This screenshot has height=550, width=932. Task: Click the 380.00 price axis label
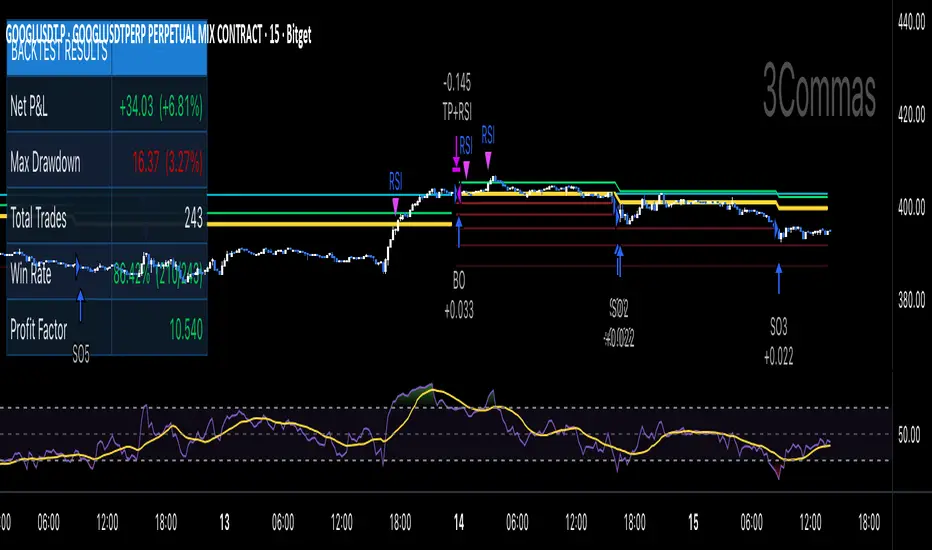coord(911,300)
